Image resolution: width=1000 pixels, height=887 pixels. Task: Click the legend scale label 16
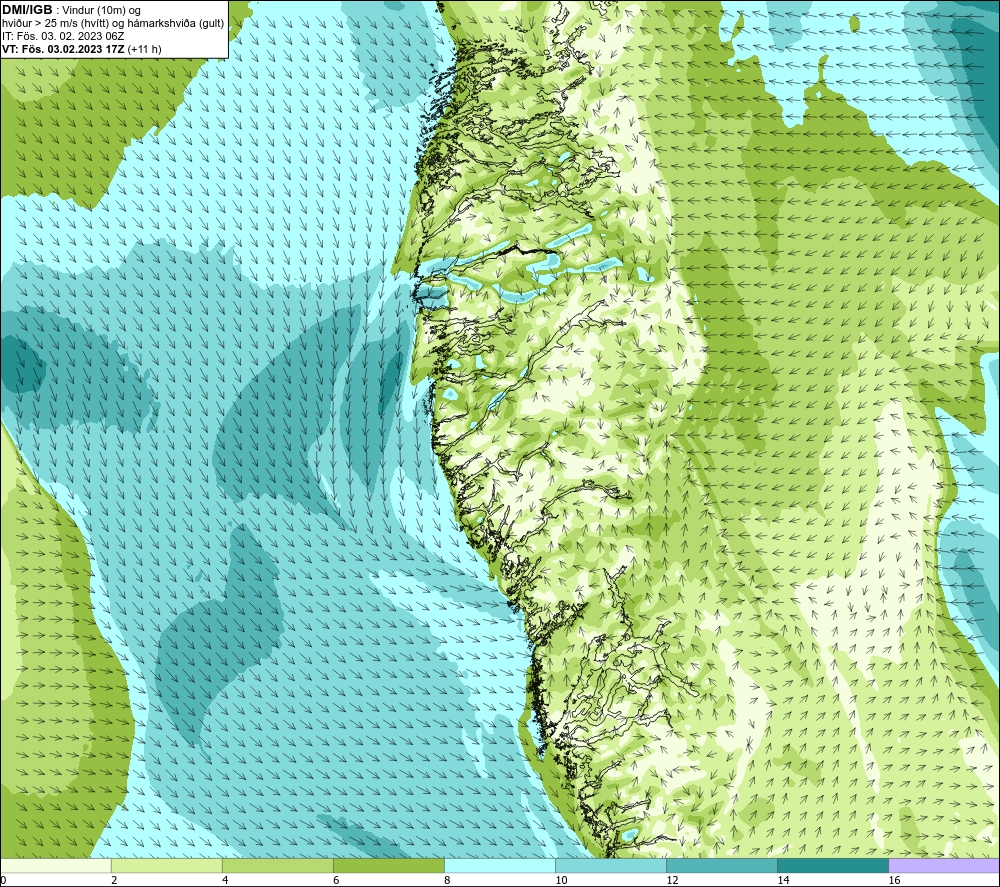pos(894,880)
